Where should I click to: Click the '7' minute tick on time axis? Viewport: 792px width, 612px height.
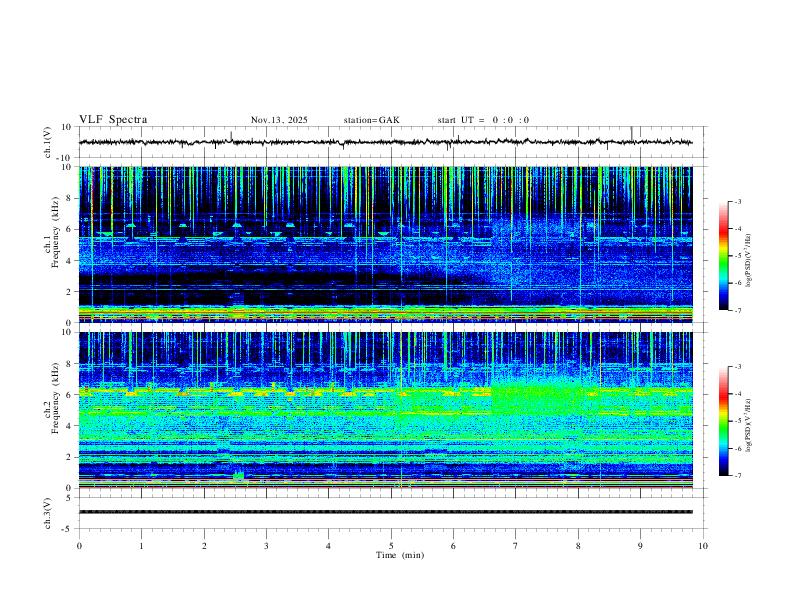coord(516,546)
